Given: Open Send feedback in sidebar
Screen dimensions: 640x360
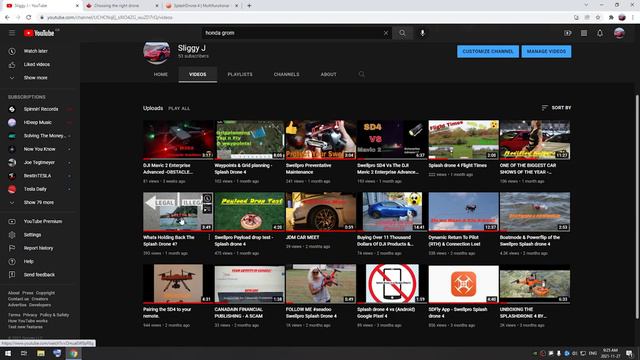Looking at the screenshot, I should pos(40,275).
